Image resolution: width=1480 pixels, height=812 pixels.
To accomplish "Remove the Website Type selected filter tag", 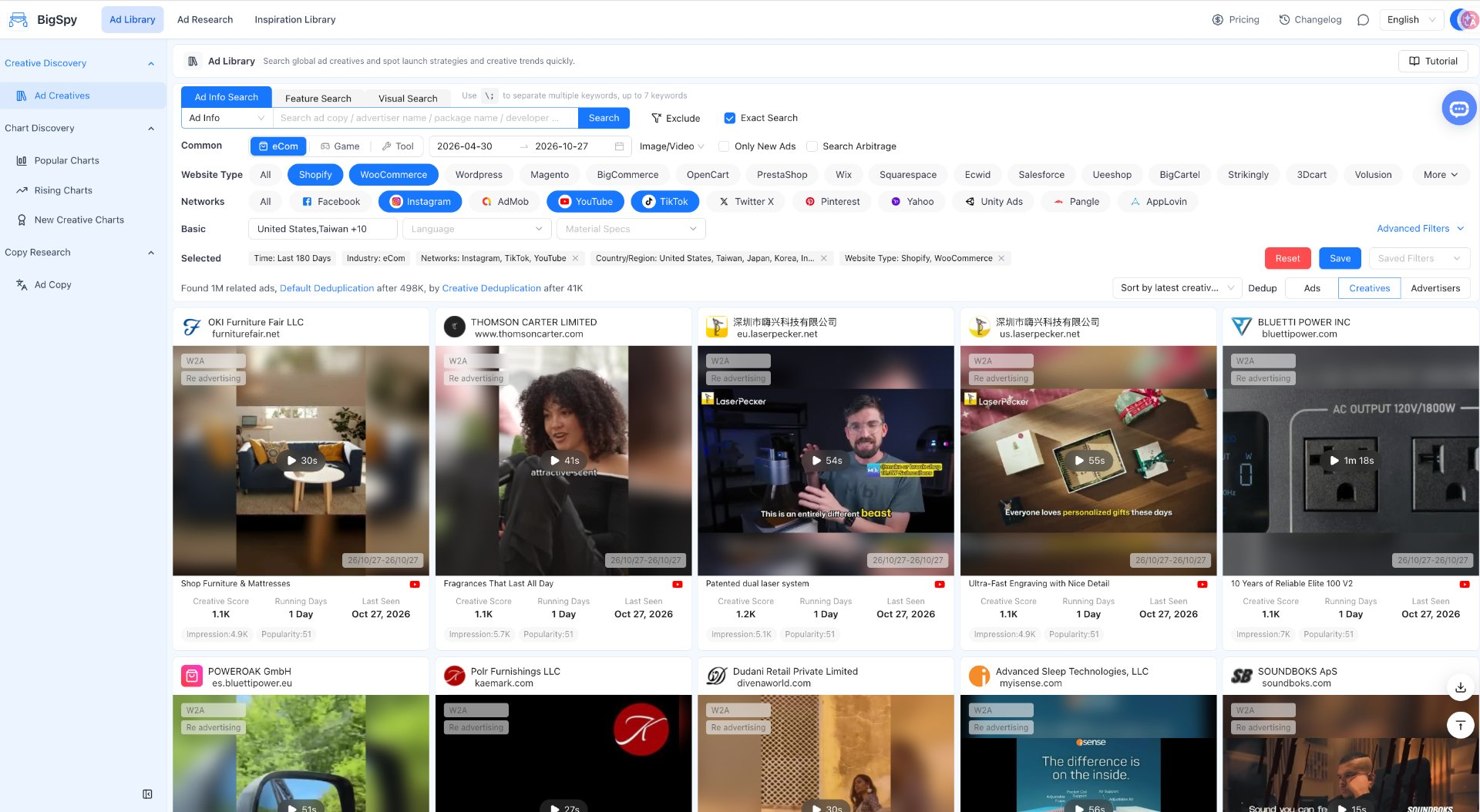I will 1001,259.
